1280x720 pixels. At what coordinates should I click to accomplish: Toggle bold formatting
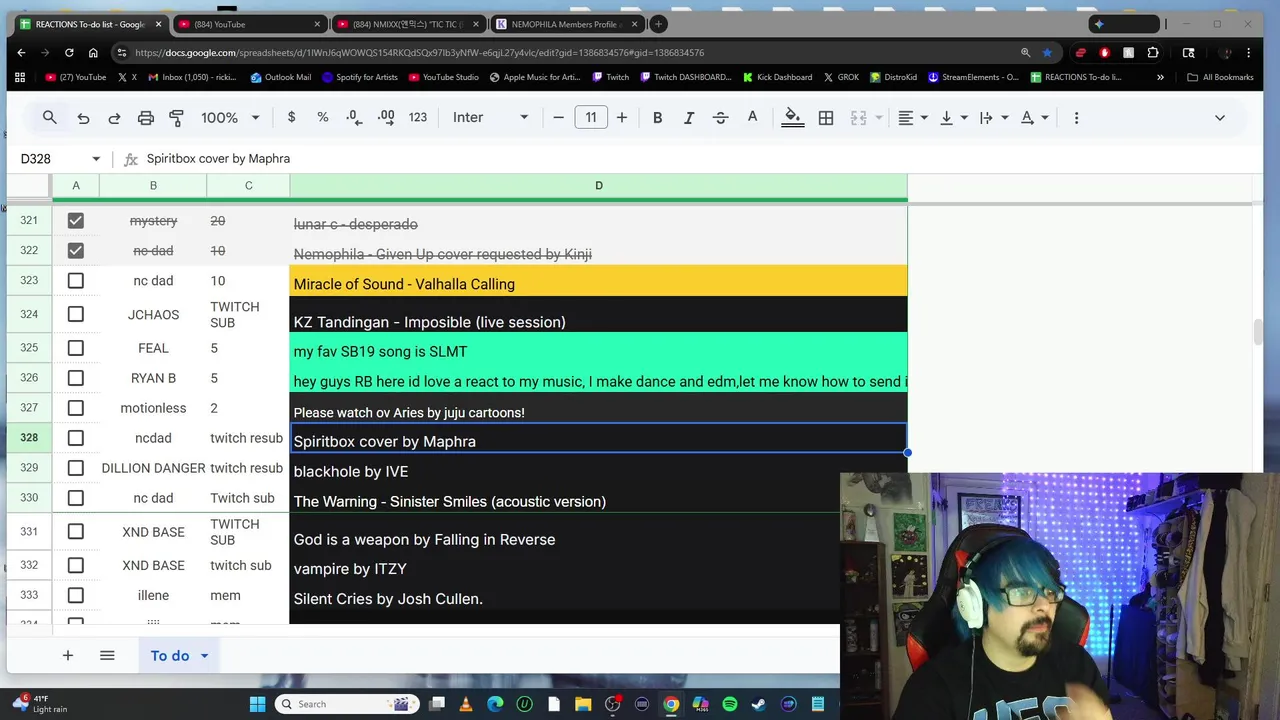click(657, 117)
